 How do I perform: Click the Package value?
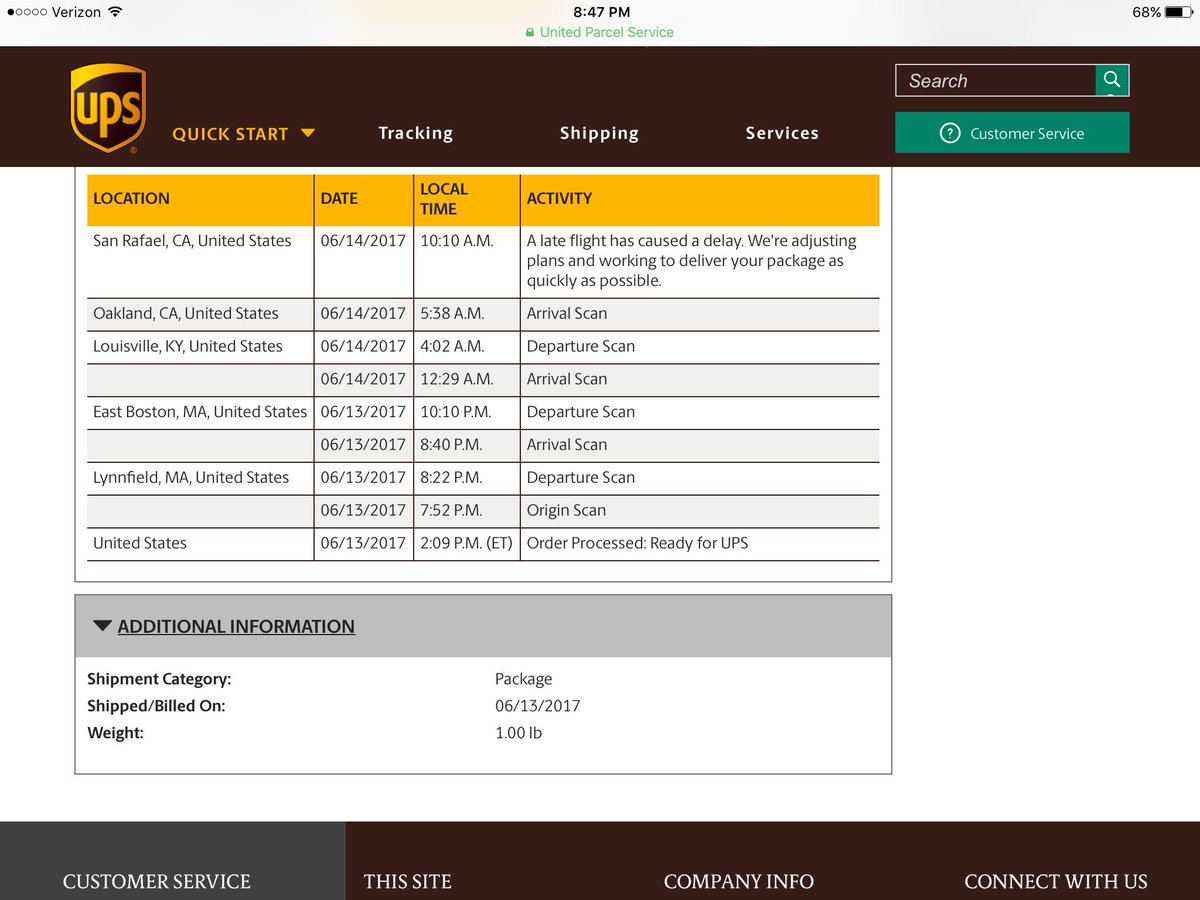[x=523, y=679]
